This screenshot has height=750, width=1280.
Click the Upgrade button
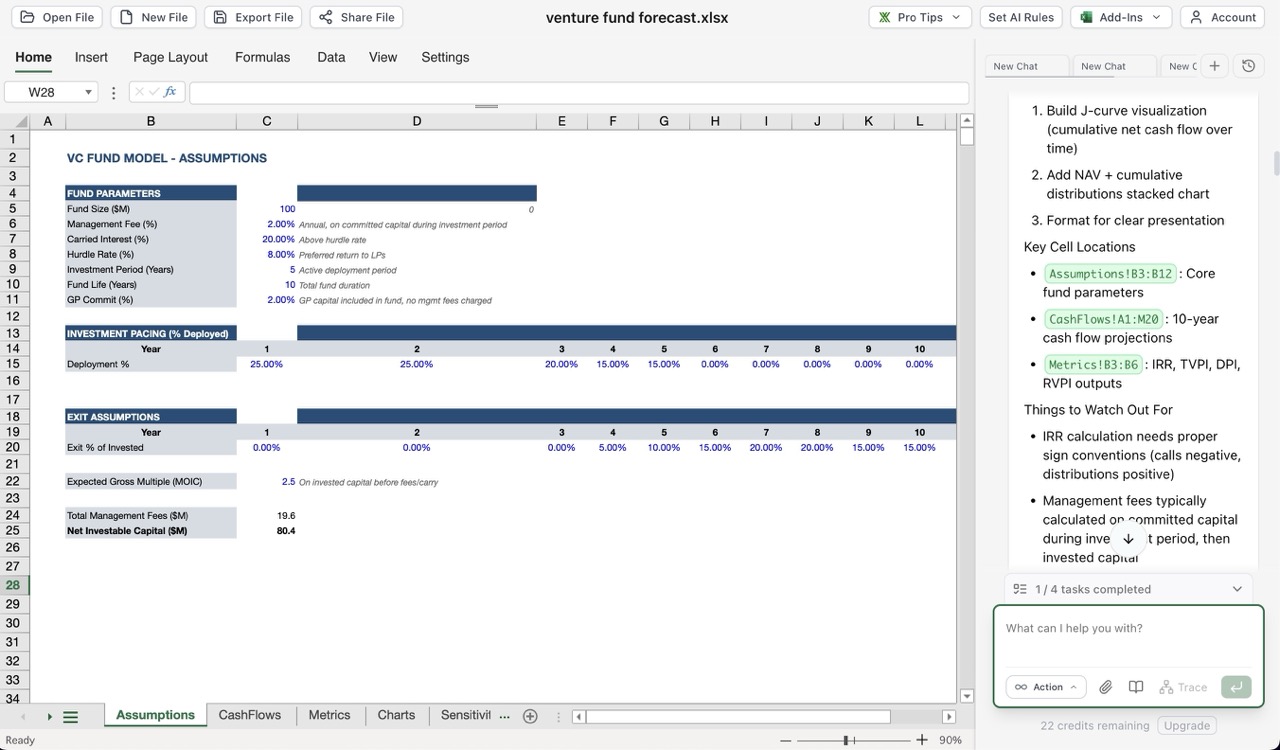click(x=1186, y=725)
